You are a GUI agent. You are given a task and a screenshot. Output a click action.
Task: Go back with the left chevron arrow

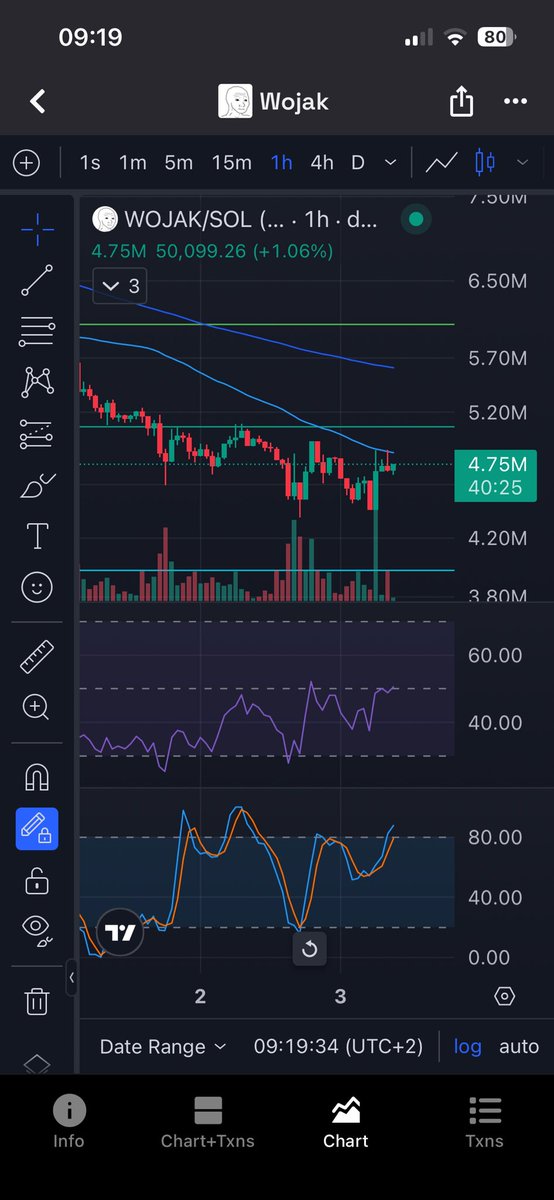[38, 101]
